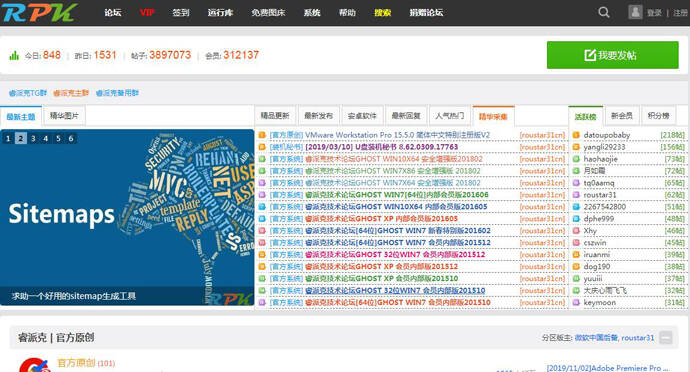
Task: Open the 运行库 navigation item
Action: (x=220, y=12)
